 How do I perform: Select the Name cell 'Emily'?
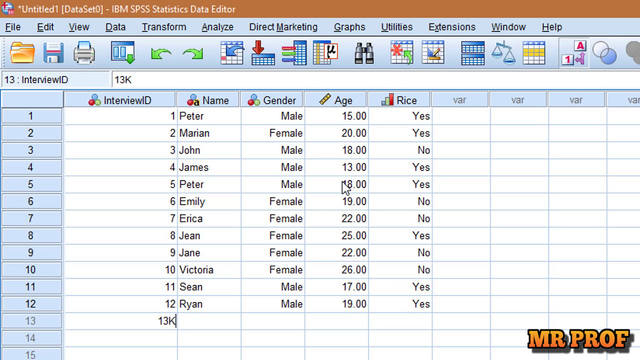click(x=209, y=202)
